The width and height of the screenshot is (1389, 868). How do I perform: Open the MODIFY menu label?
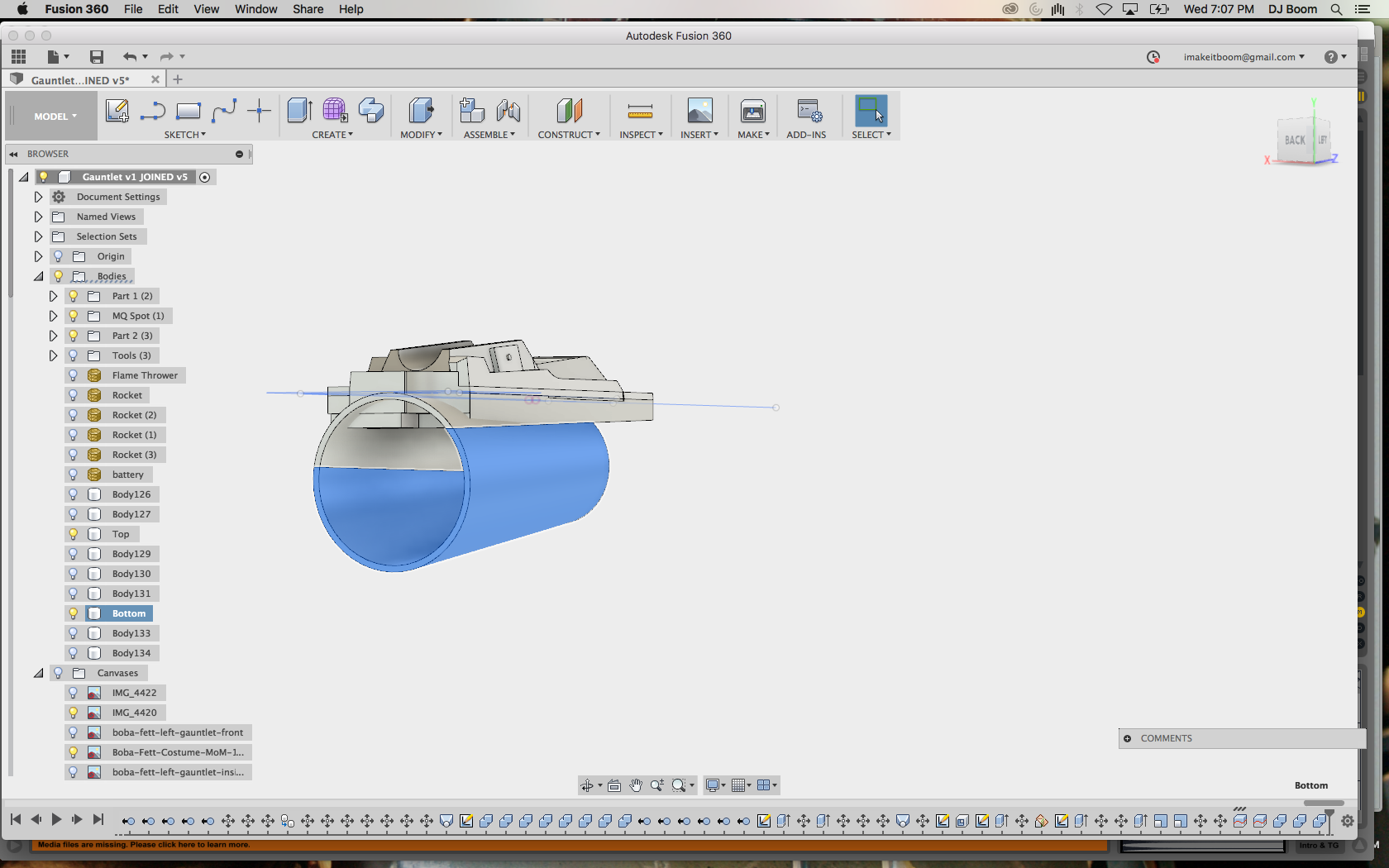pos(421,135)
